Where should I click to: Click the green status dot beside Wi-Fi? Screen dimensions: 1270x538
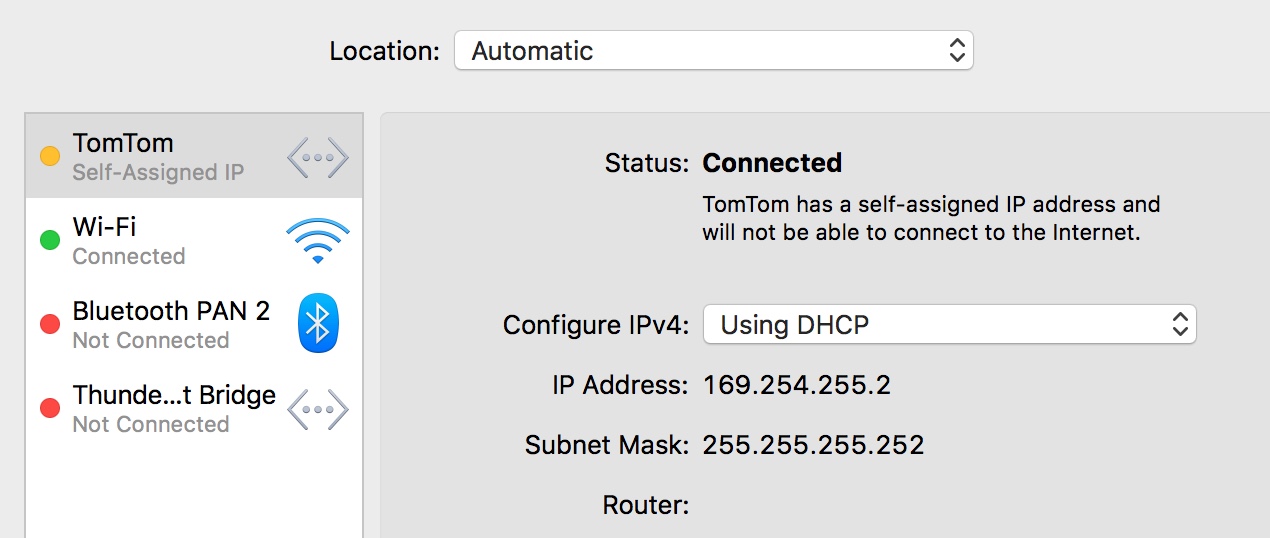[49, 241]
